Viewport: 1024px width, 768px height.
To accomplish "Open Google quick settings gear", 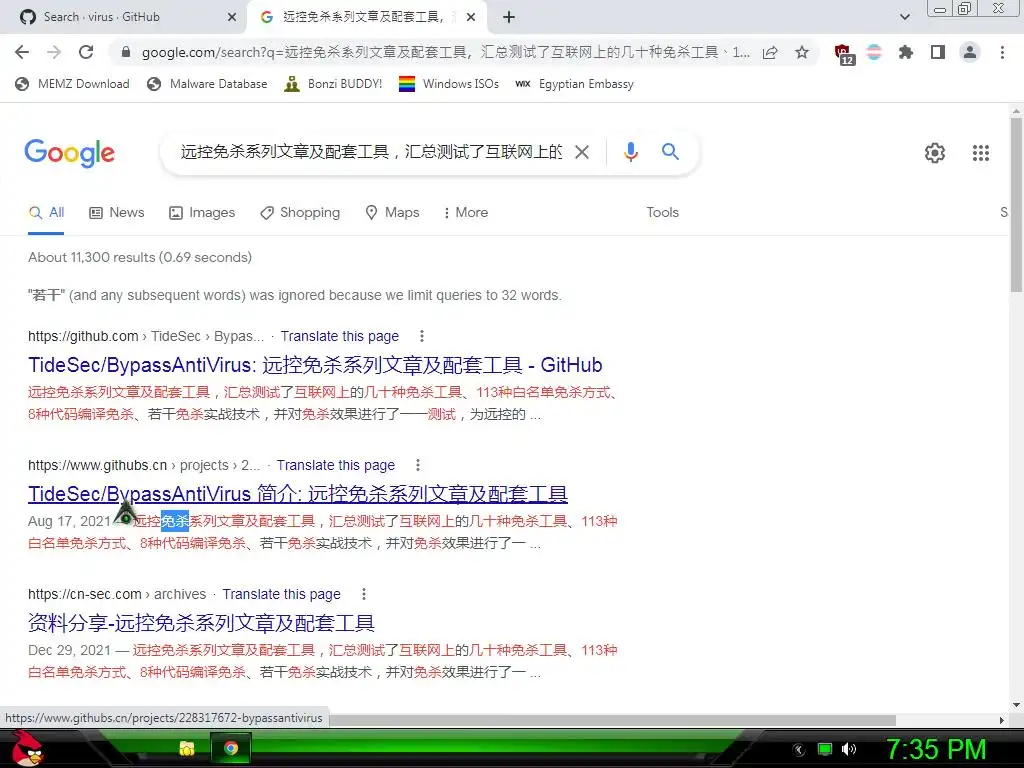I will pyautogui.click(x=935, y=153).
